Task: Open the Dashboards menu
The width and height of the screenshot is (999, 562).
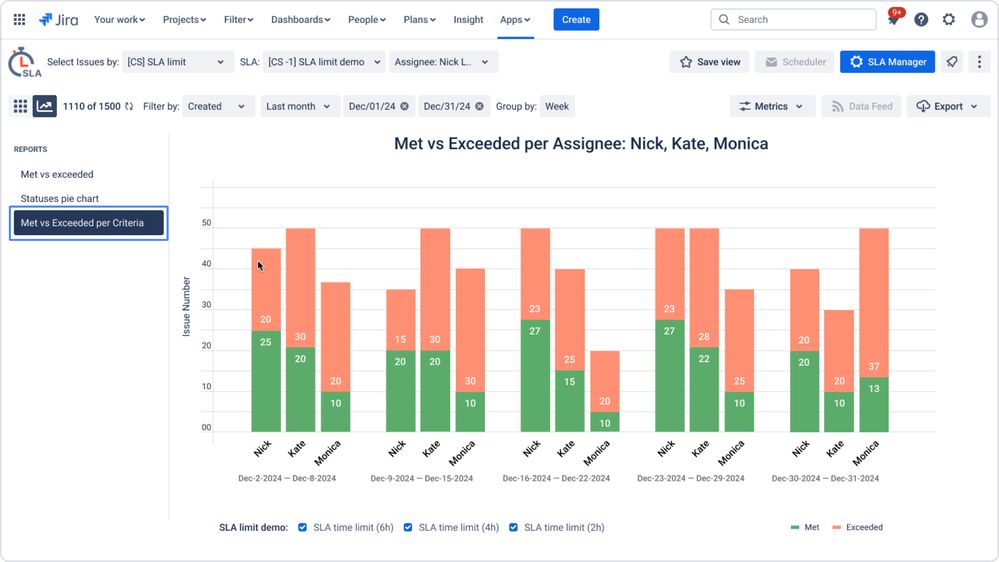Action: pos(301,20)
